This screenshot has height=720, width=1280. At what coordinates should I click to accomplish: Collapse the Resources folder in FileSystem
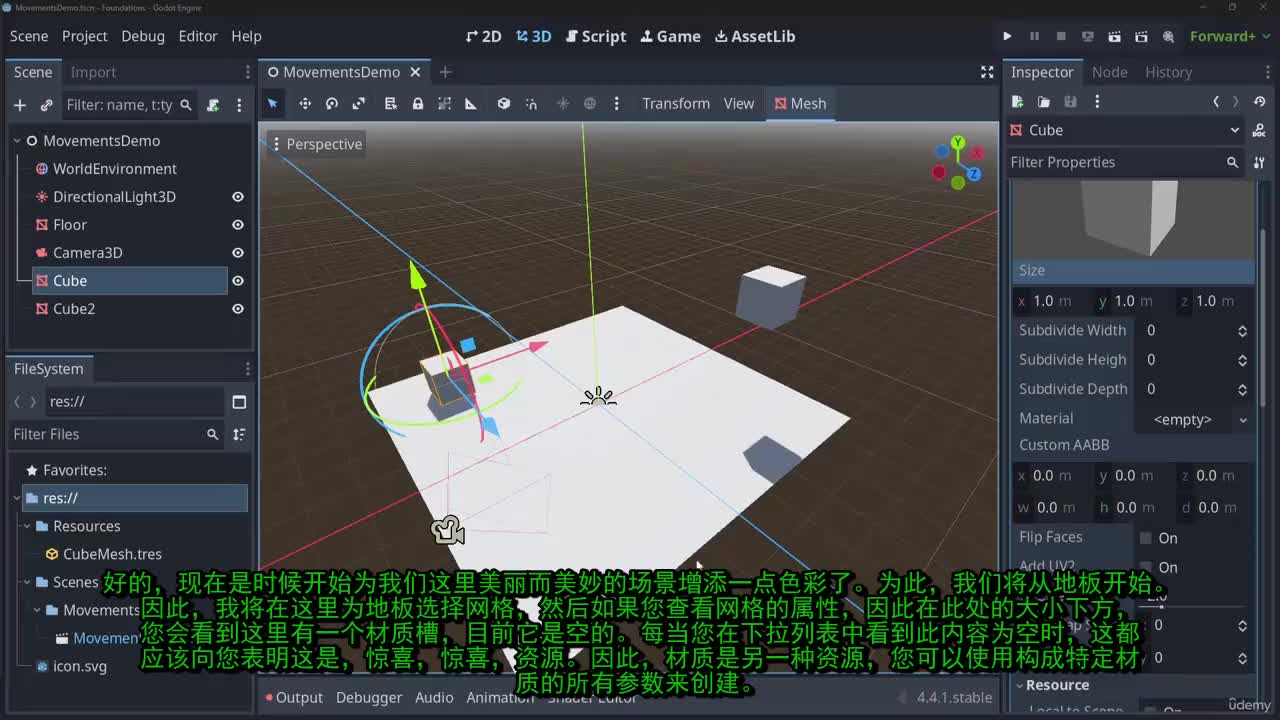coord(27,526)
